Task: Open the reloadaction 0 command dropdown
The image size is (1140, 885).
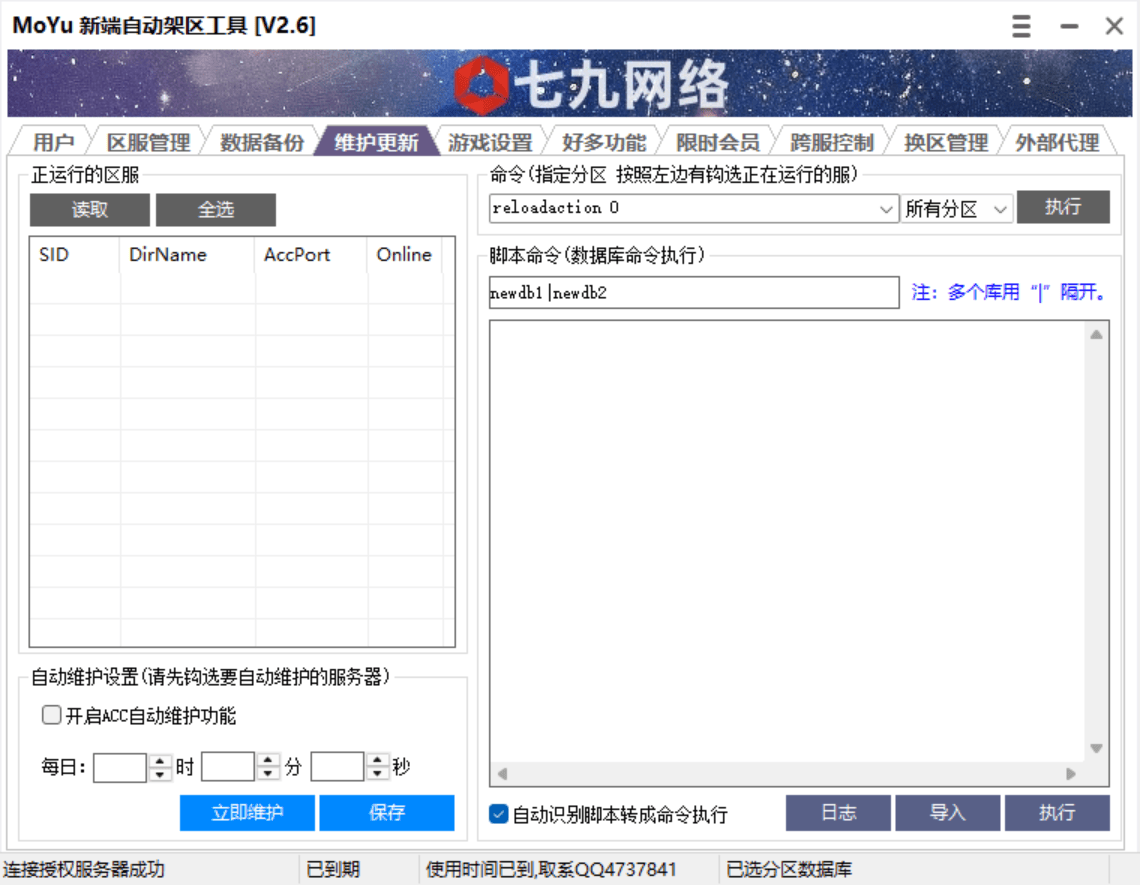Action: coord(886,208)
